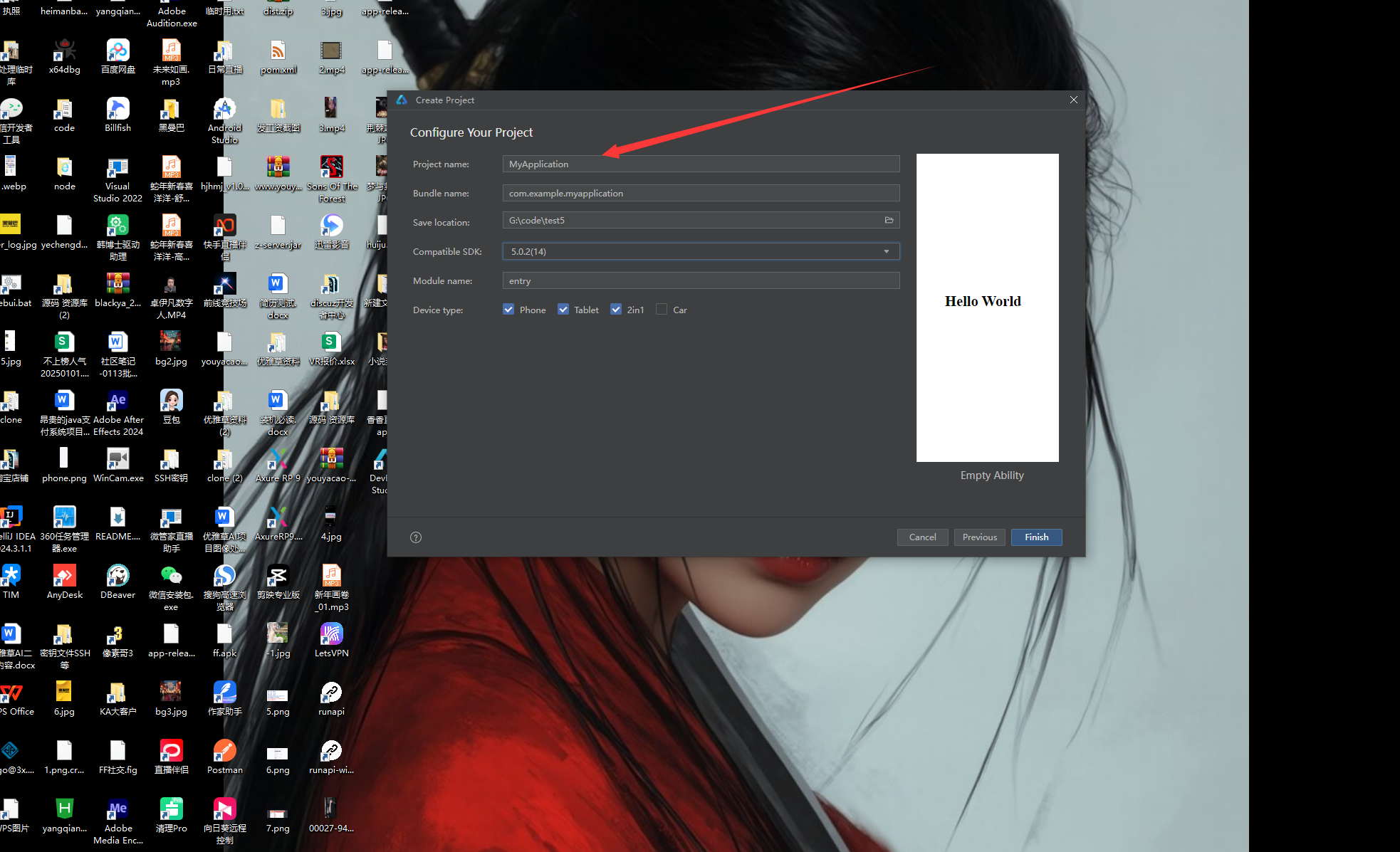Launch WinCam.exe
The height and width of the screenshot is (852, 1400).
tap(117, 459)
